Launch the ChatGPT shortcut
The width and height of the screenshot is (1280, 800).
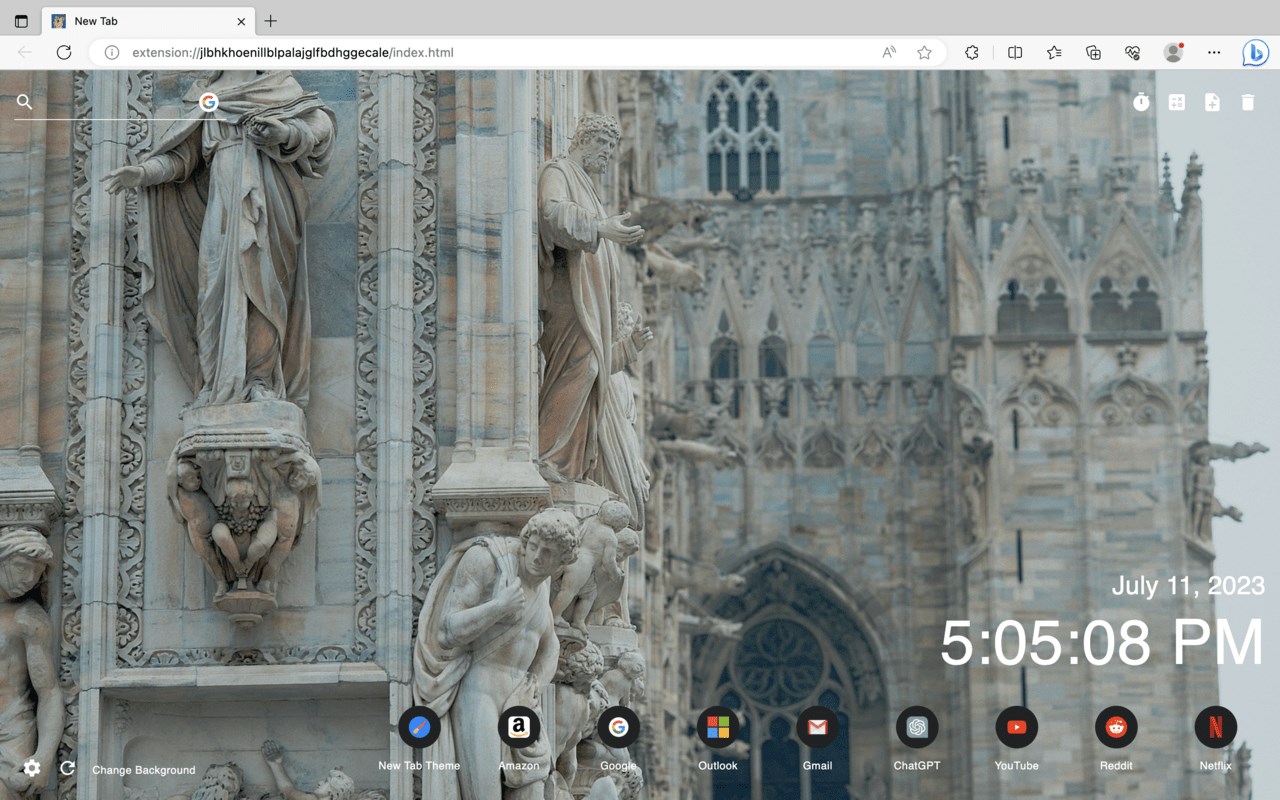point(916,727)
